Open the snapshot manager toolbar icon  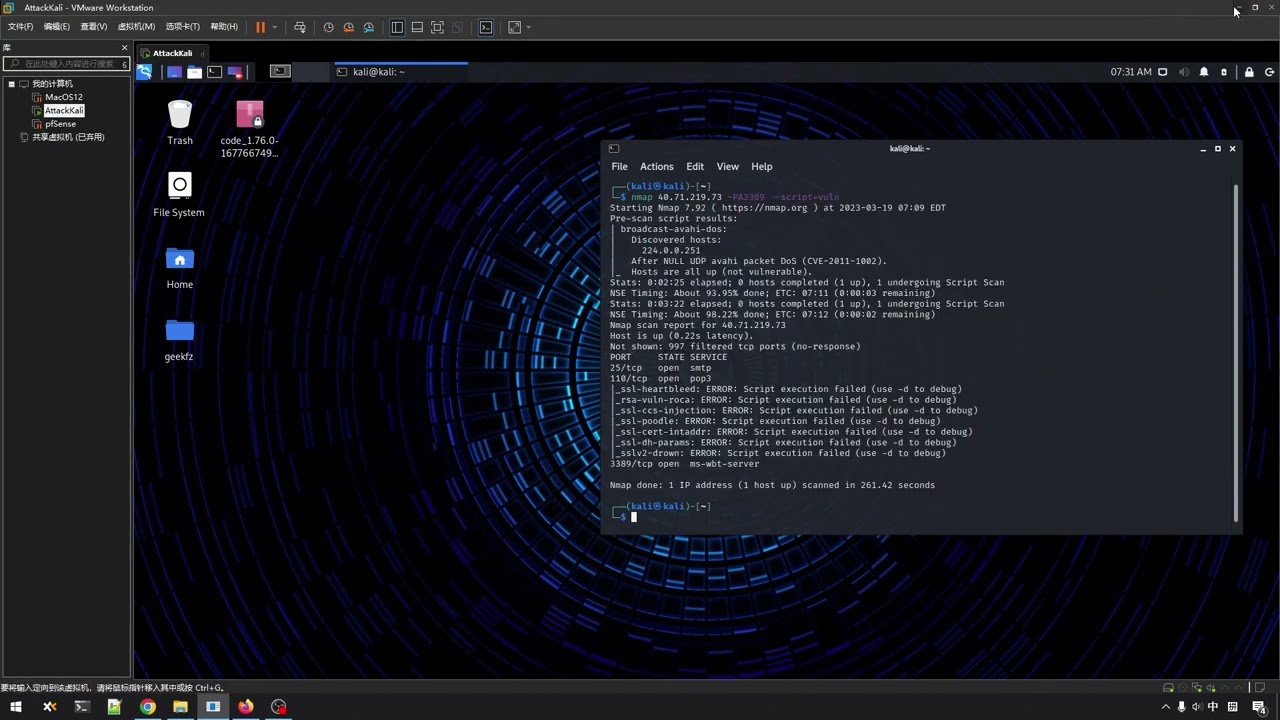click(x=369, y=27)
